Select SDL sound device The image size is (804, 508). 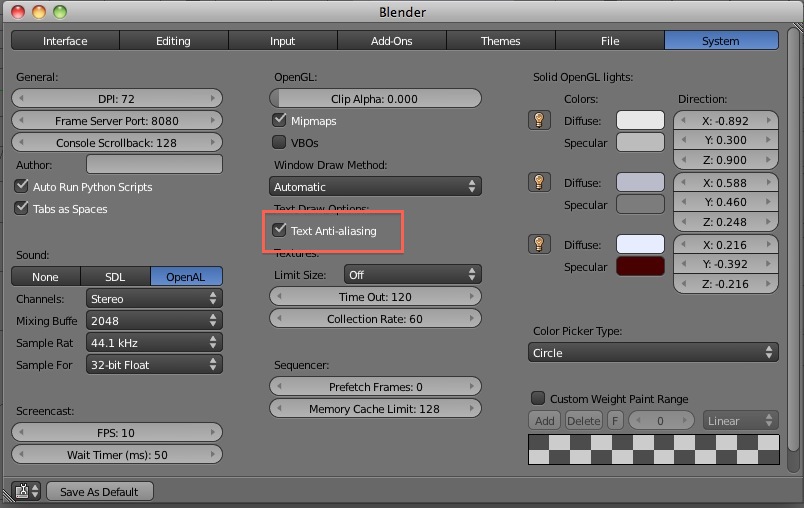click(x=115, y=276)
